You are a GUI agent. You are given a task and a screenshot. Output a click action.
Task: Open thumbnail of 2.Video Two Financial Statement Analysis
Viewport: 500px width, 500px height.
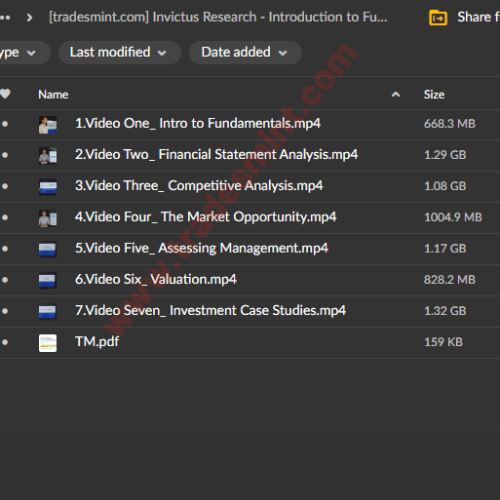48,156
